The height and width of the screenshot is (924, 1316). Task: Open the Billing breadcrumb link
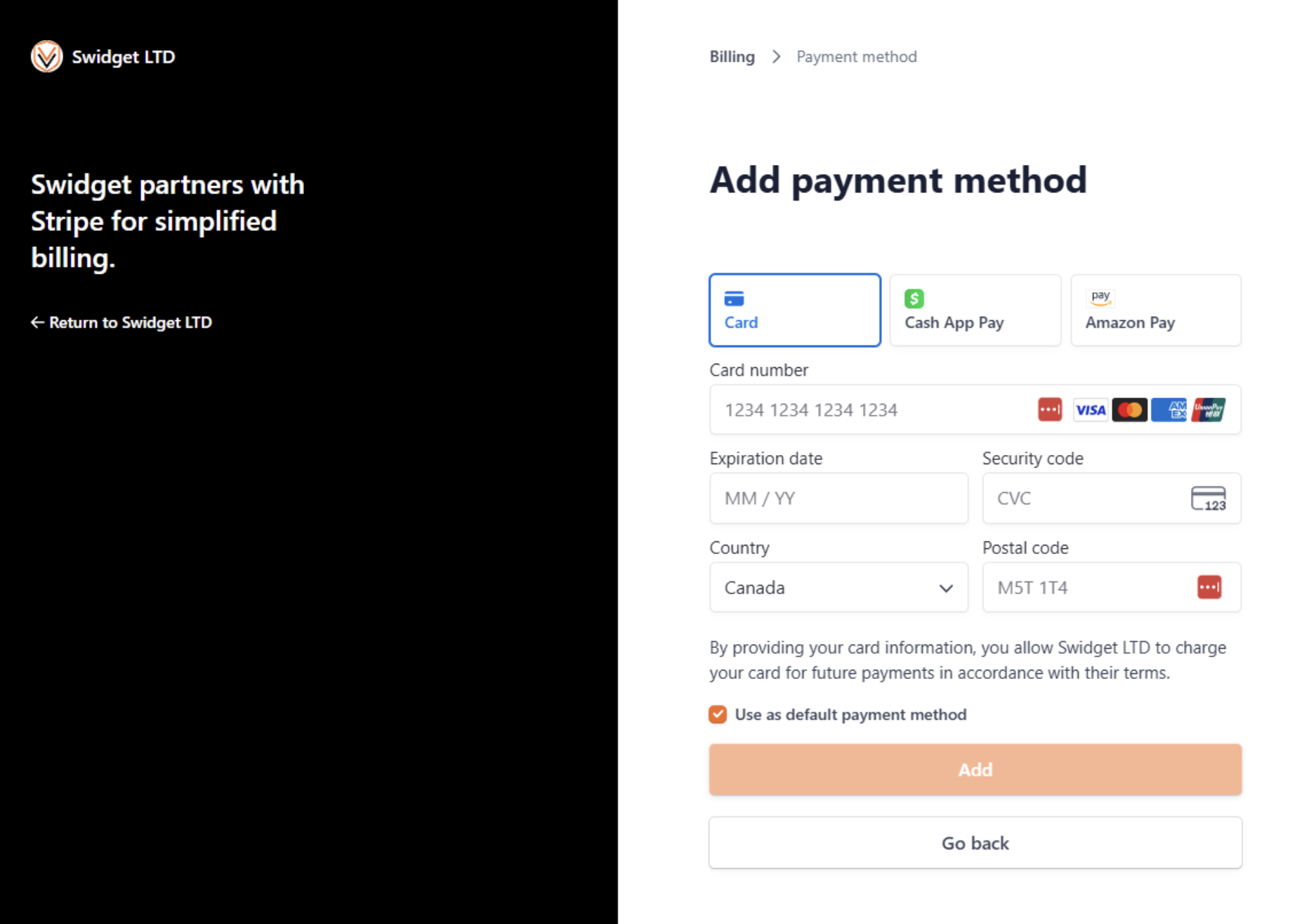click(732, 57)
